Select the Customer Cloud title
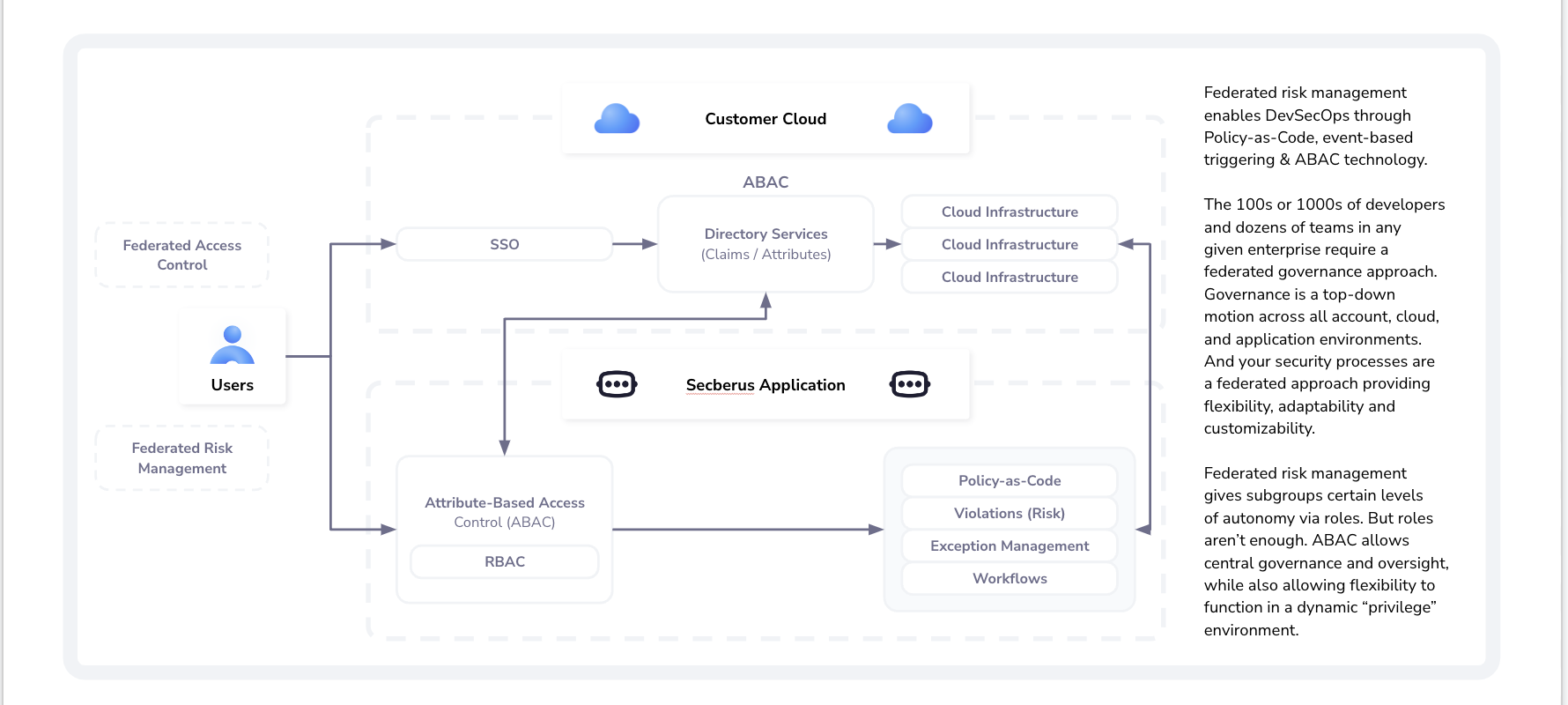 click(766, 119)
